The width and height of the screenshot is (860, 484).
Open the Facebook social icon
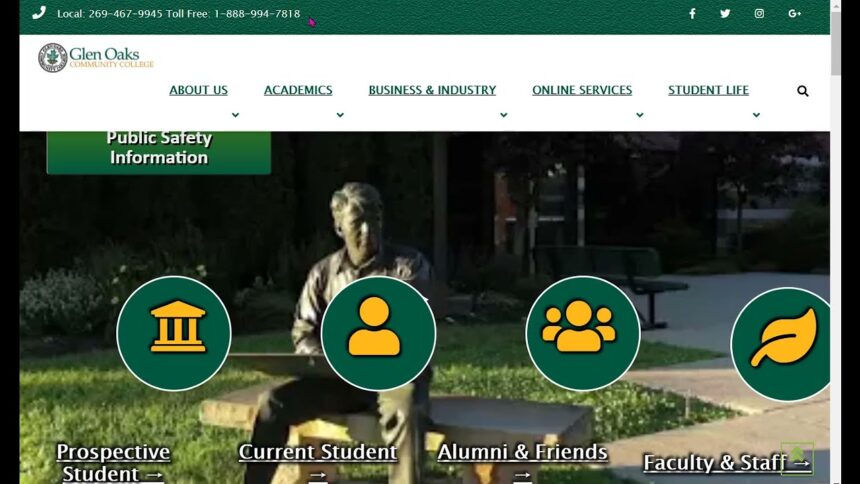click(692, 14)
